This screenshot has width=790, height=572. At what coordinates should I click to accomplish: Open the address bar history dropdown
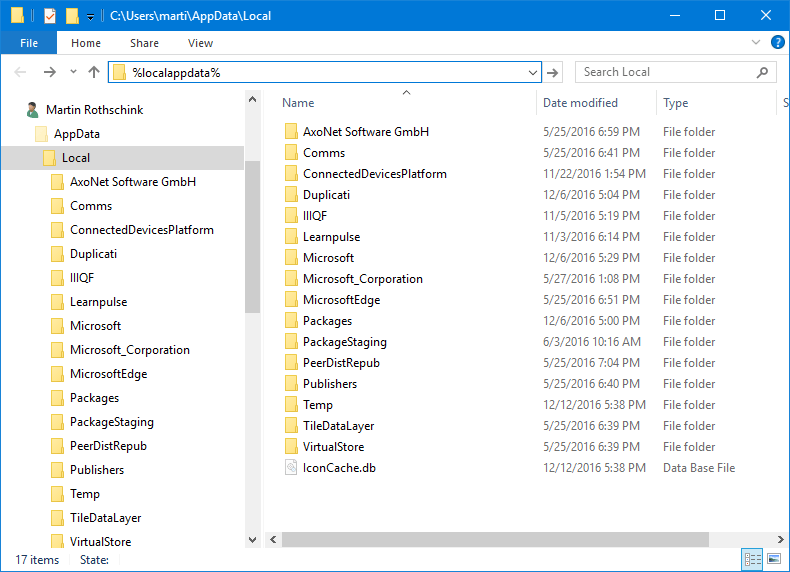click(x=533, y=73)
